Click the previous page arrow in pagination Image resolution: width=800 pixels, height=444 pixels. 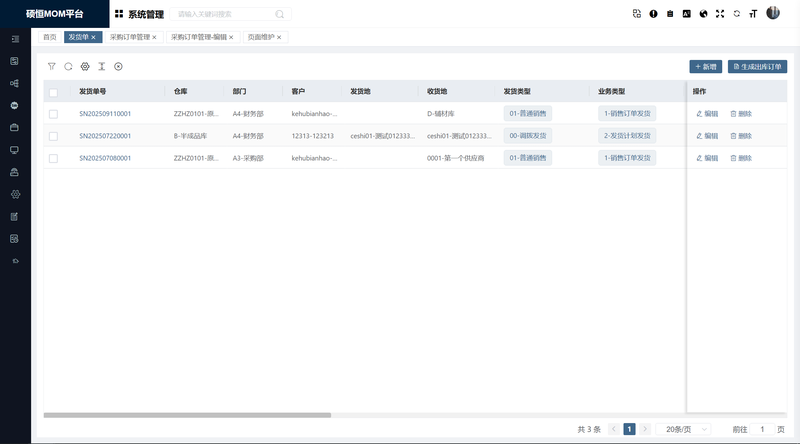tap(614, 429)
